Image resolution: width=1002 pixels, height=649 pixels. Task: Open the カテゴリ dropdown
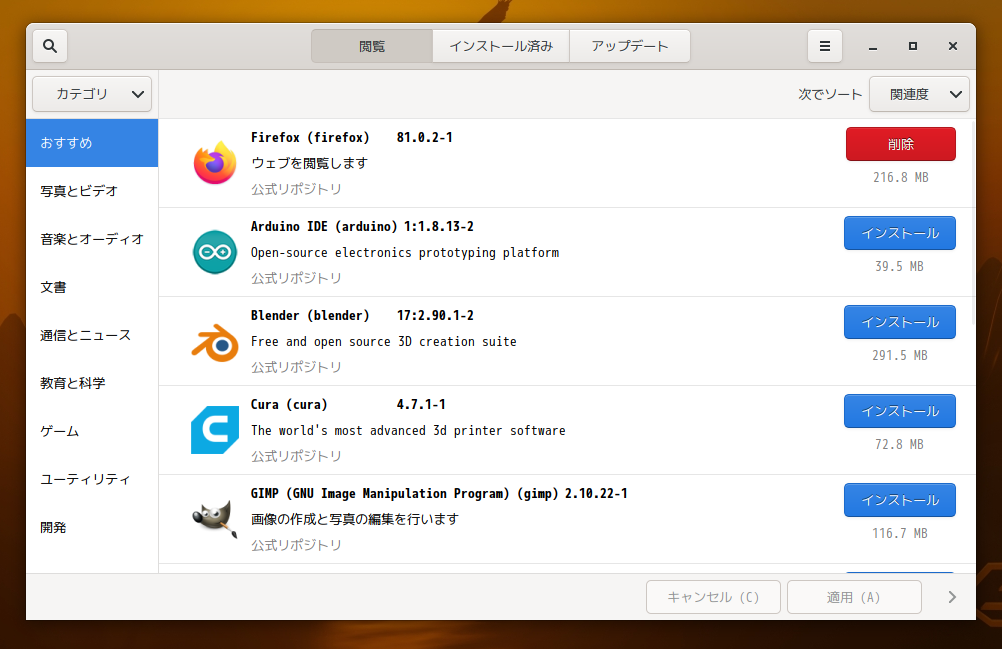pyautogui.click(x=92, y=94)
